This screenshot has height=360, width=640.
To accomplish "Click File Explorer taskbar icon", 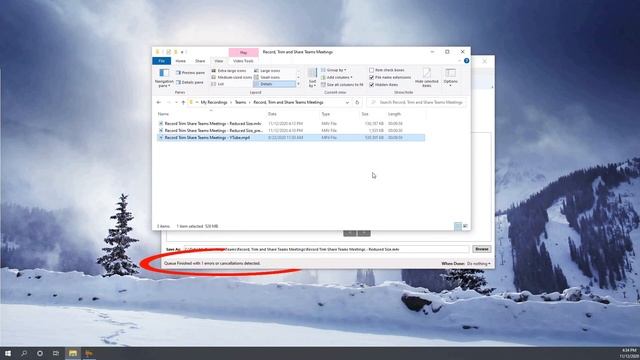I will coord(73,353).
